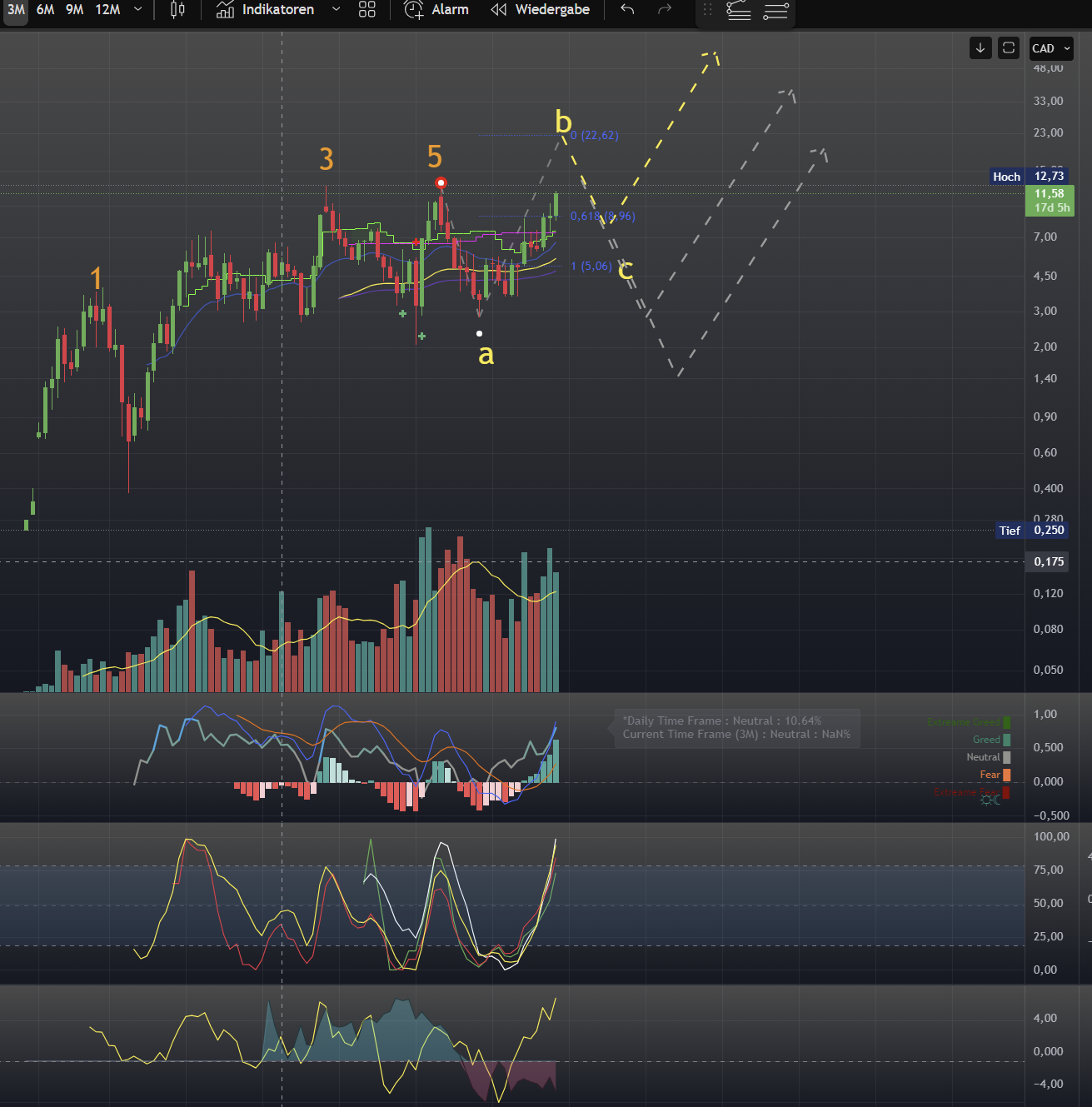
Task: Open the horizontal lines drawing tool
Action: coord(775,10)
